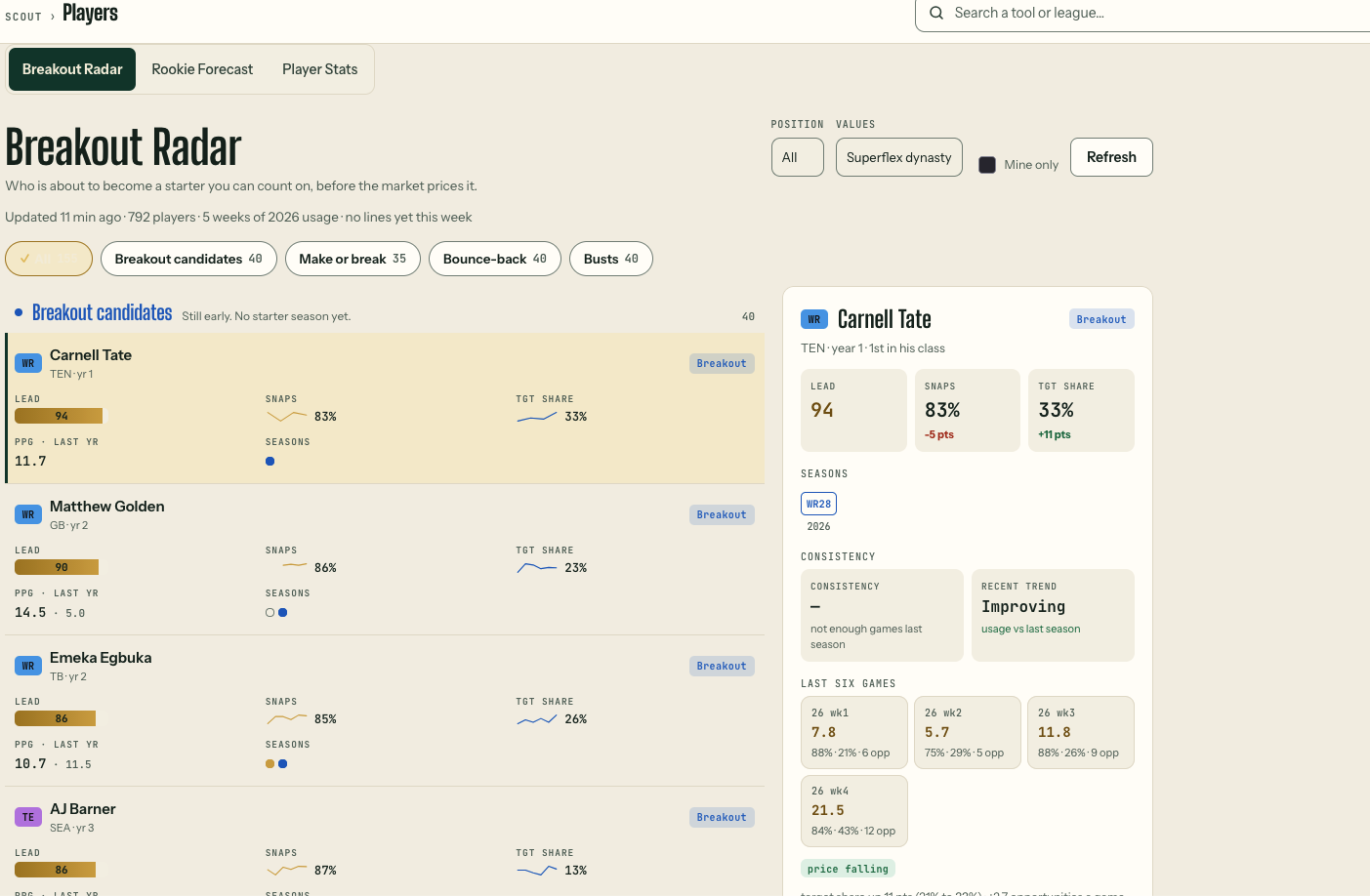
Task: Click the search magnifier icon
Action: point(936,13)
